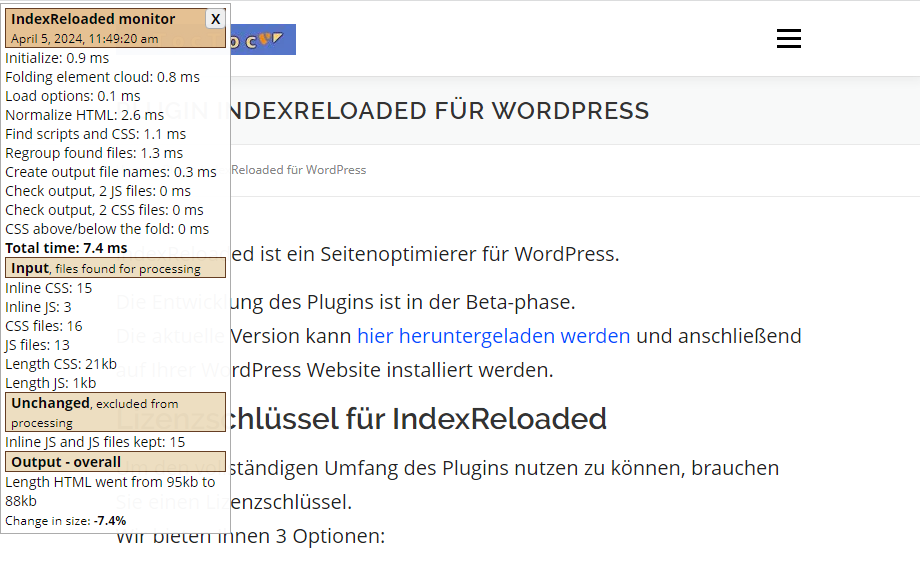
Task: Close the IndexReloaded monitor panel
Action: pos(215,19)
